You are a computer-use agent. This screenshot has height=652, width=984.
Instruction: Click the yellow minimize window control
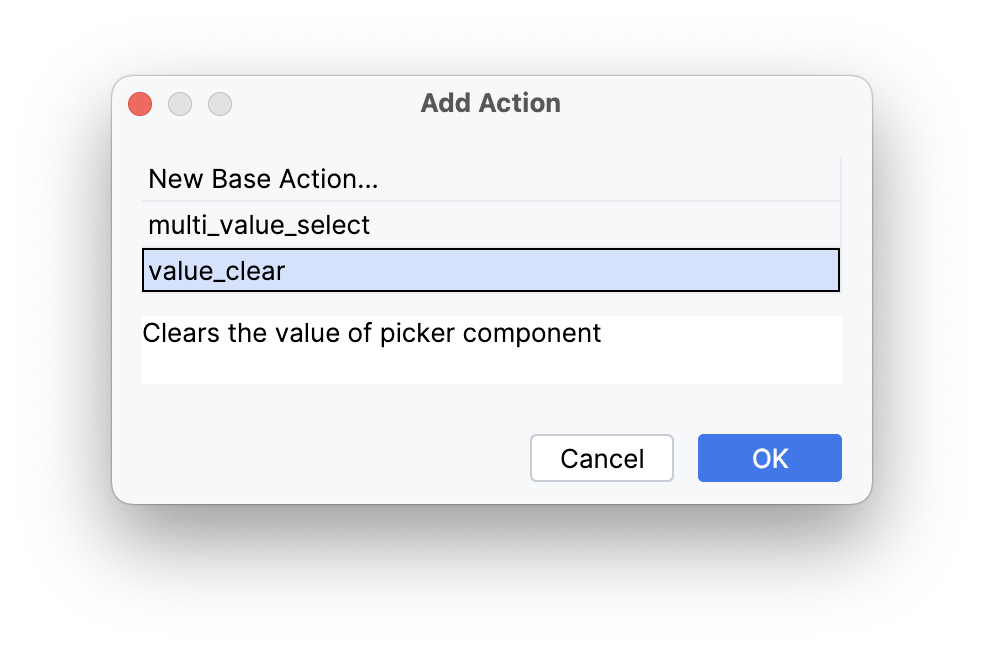180,103
